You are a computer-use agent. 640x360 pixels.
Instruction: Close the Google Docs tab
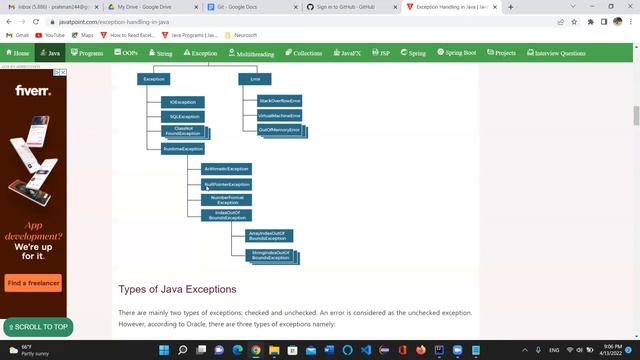click(x=296, y=7)
